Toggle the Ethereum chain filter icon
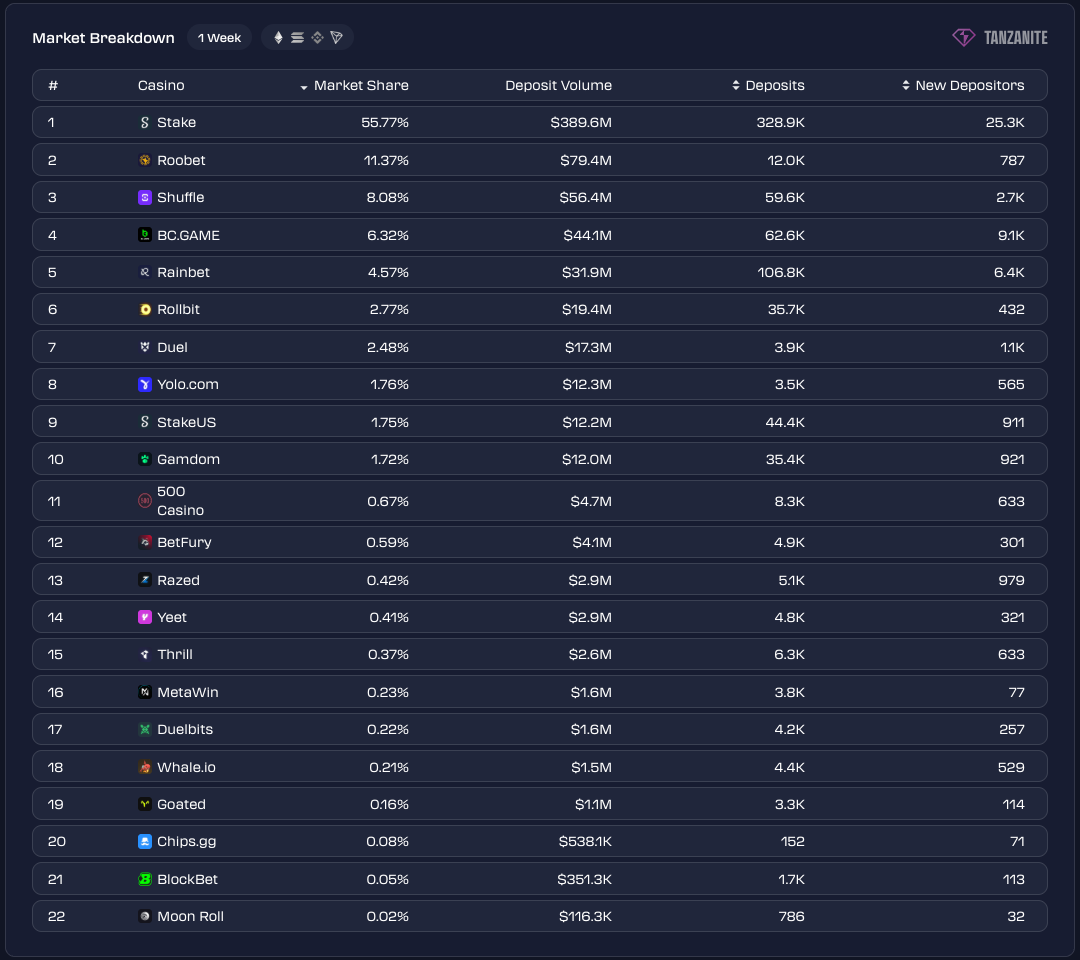Image resolution: width=1080 pixels, height=960 pixels. pos(279,38)
